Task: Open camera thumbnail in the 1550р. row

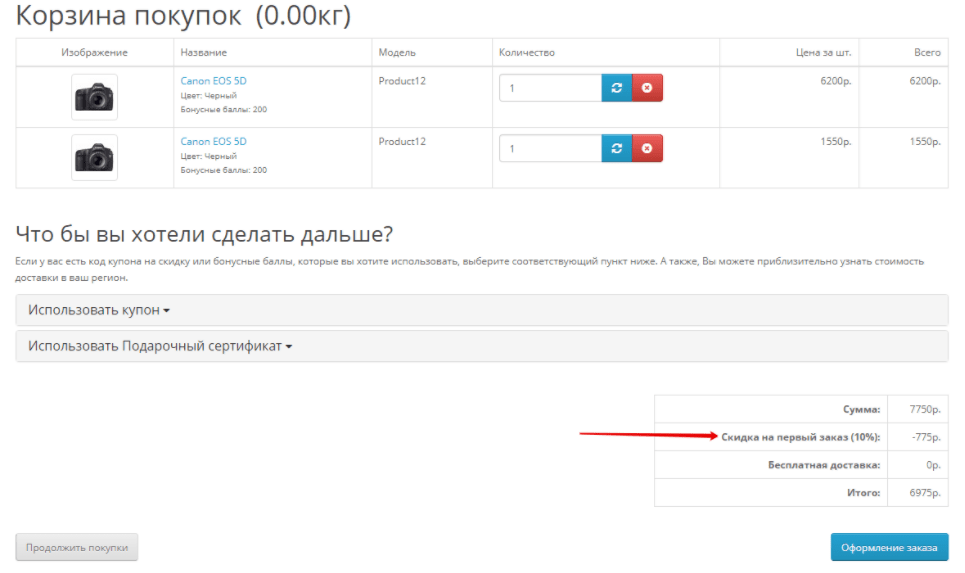Action: point(94,158)
